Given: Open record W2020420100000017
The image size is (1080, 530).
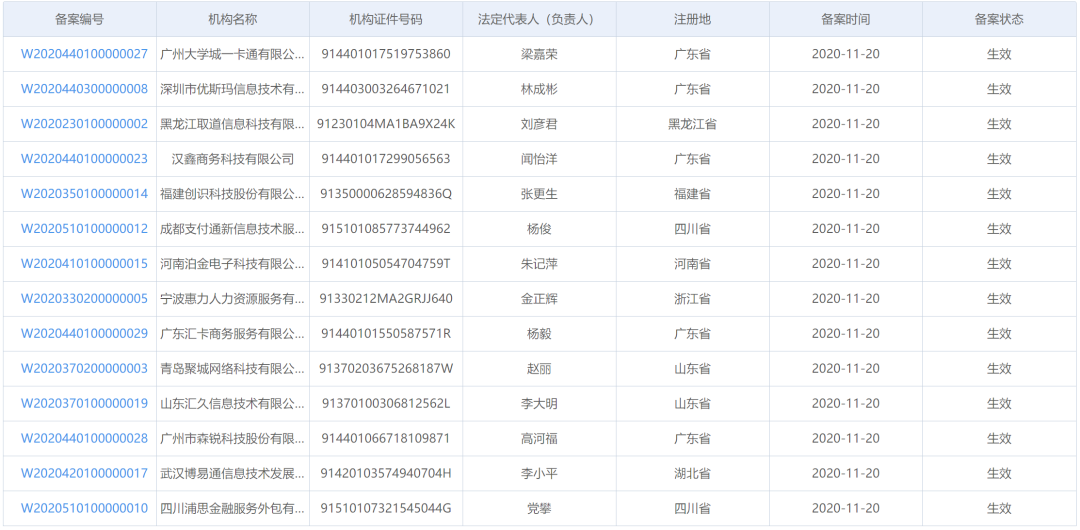Looking at the screenshot, I should 84,473.
